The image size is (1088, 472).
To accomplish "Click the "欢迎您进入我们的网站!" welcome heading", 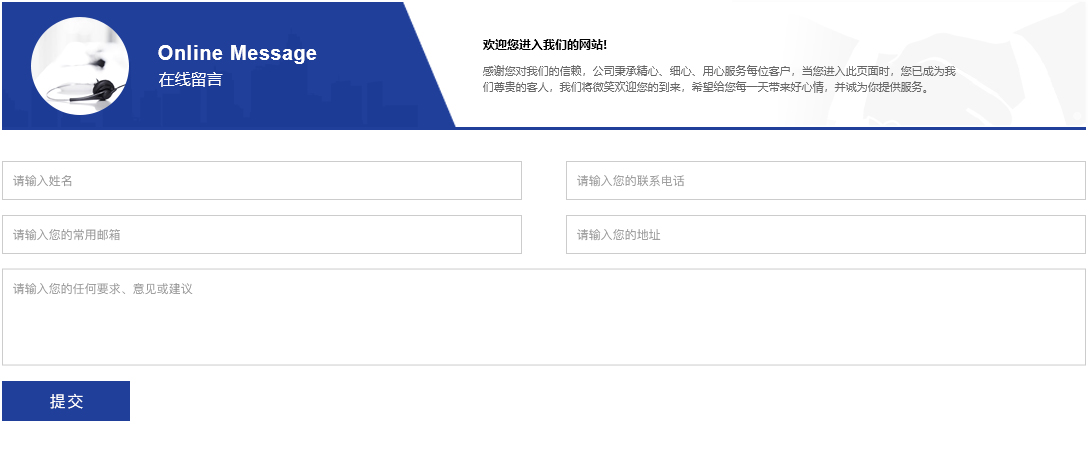I will pos(545,45).
